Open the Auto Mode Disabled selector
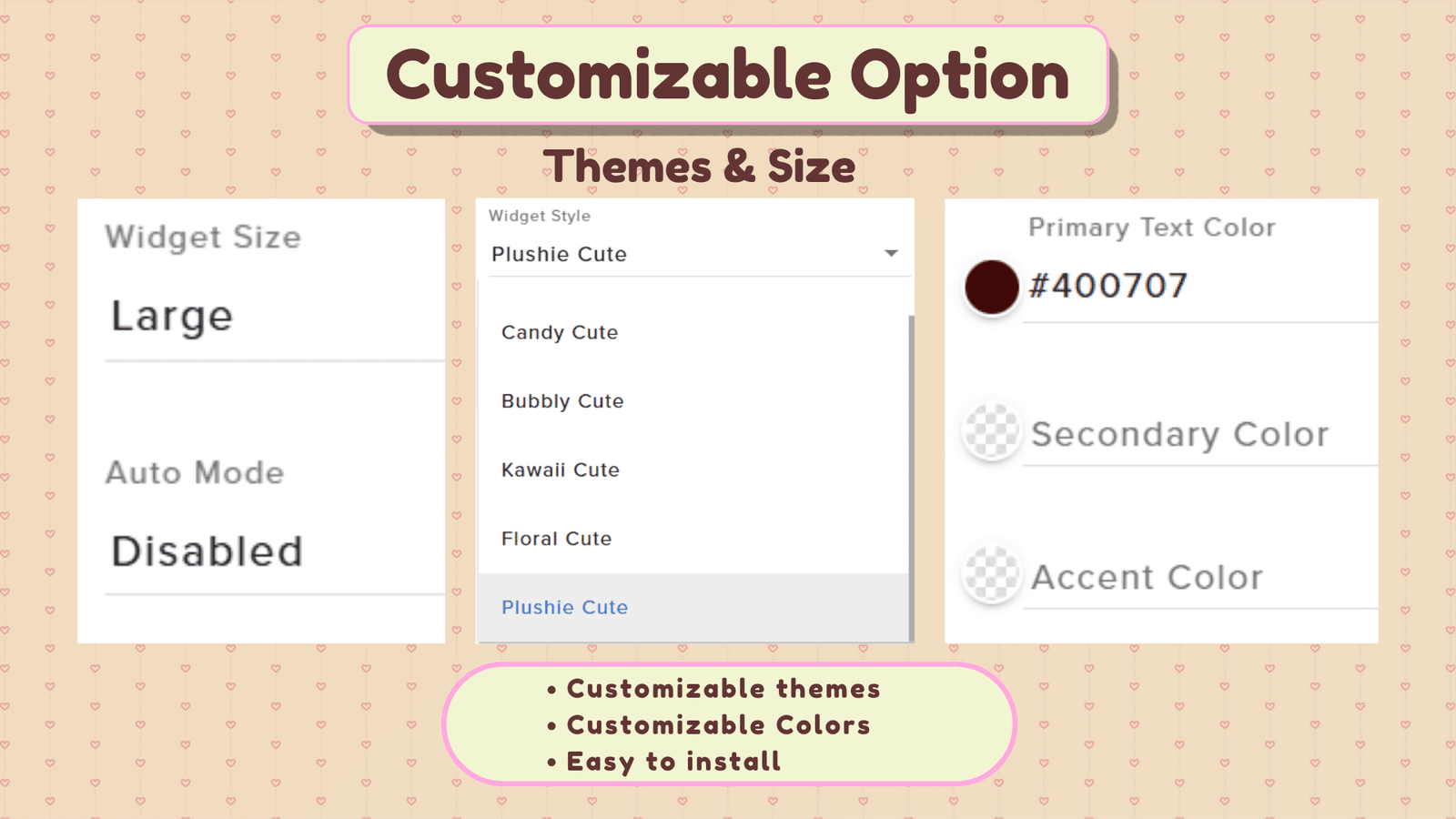Screen dimensions: 1456x819 coord(275,552)
